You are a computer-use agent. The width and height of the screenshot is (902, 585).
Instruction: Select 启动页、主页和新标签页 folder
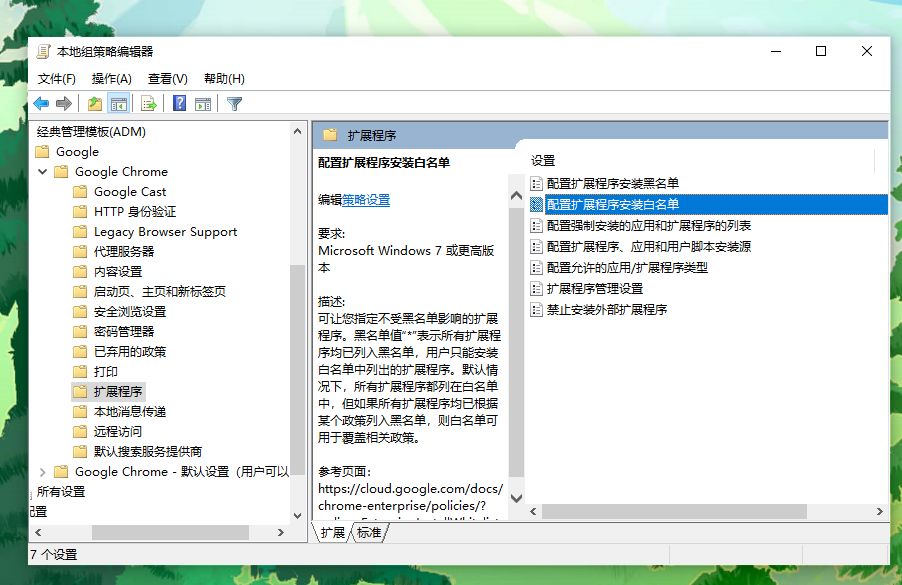pyautogui.click(x=160, y=292)
